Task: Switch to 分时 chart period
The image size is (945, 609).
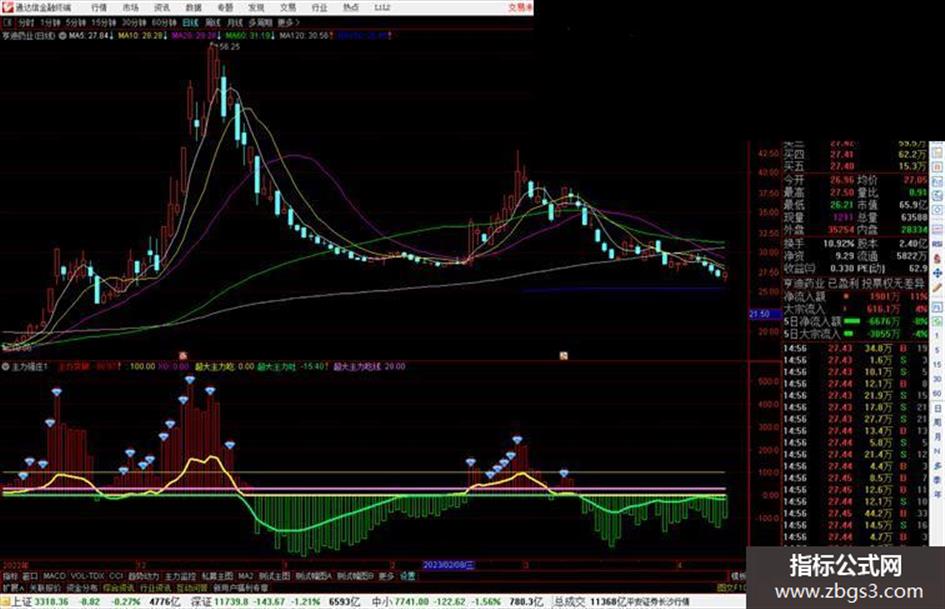Action: 26,23
